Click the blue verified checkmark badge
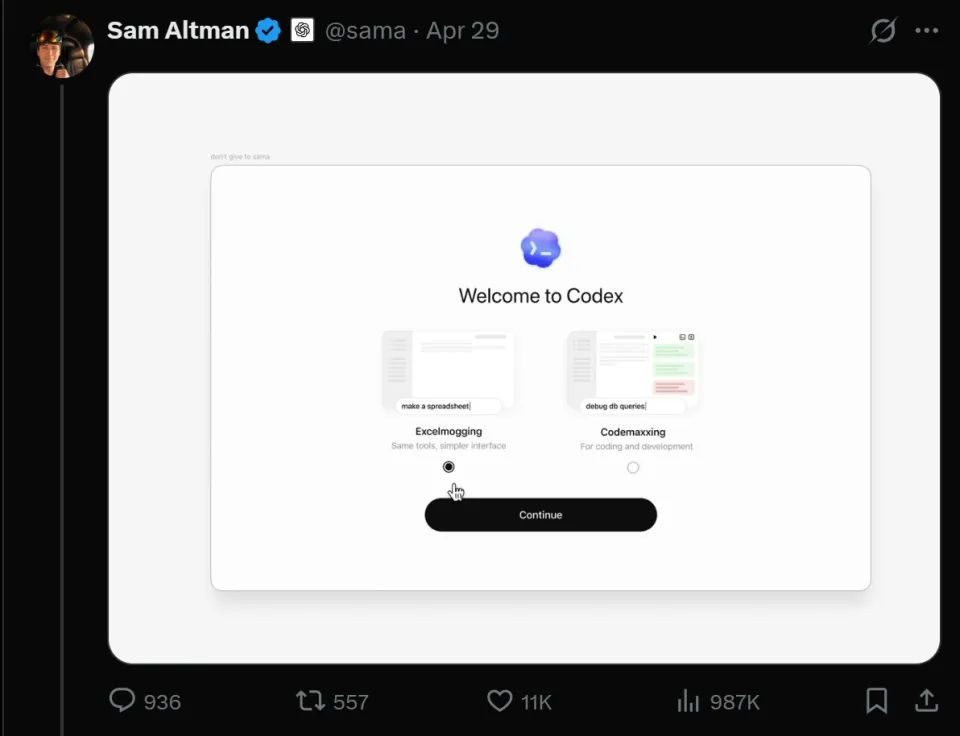This screenshot has height=736, width=960. coord(268,31)
